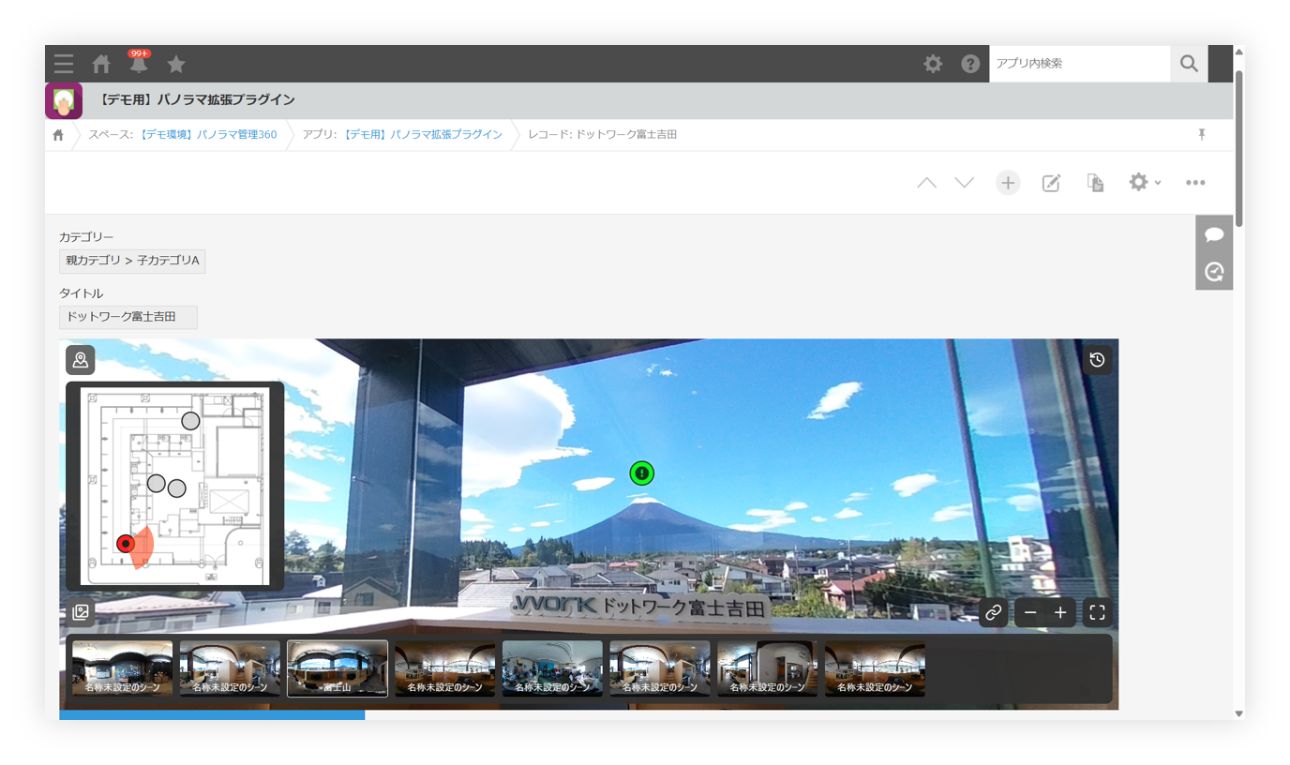
Task: Go to the portal home icon in top bar
Action: (101, 64)
